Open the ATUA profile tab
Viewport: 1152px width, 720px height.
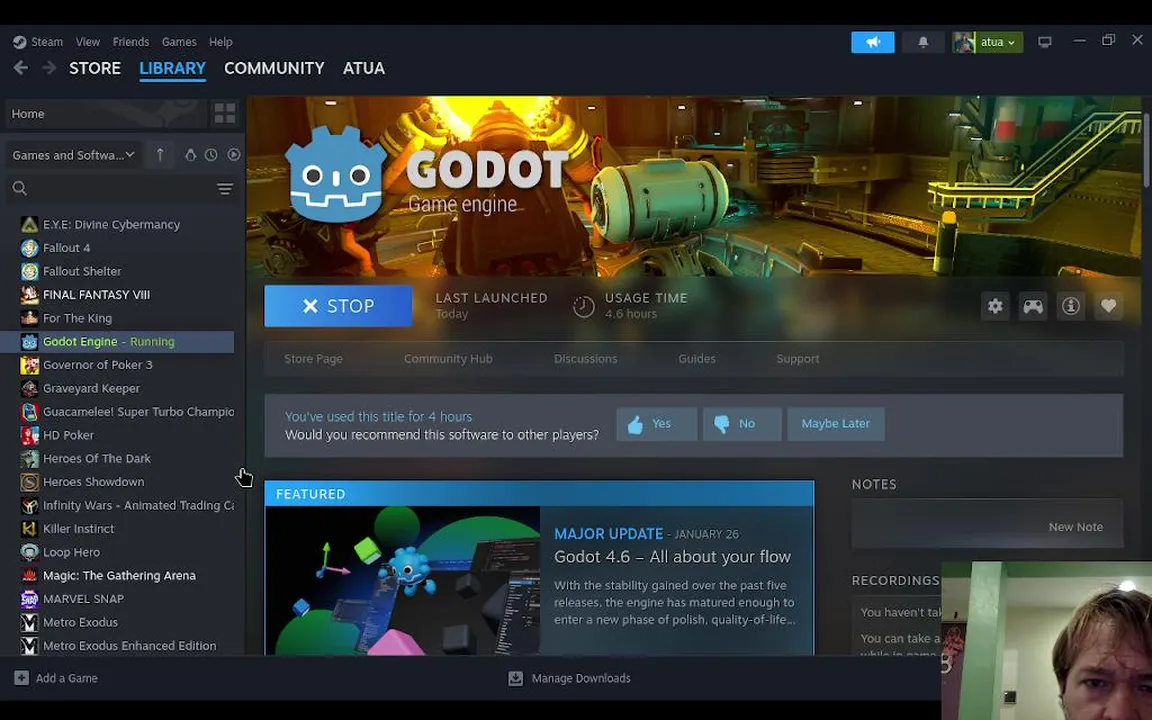pyautogui.click(x=364, y=68)
